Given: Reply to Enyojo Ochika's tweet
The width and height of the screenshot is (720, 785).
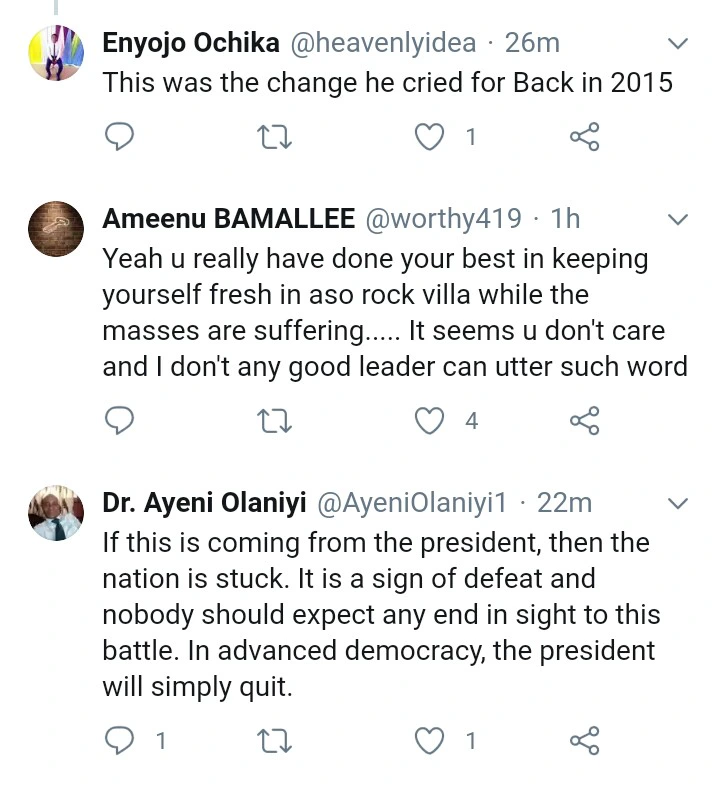Looking at the screenshot, I should [119, 137].
